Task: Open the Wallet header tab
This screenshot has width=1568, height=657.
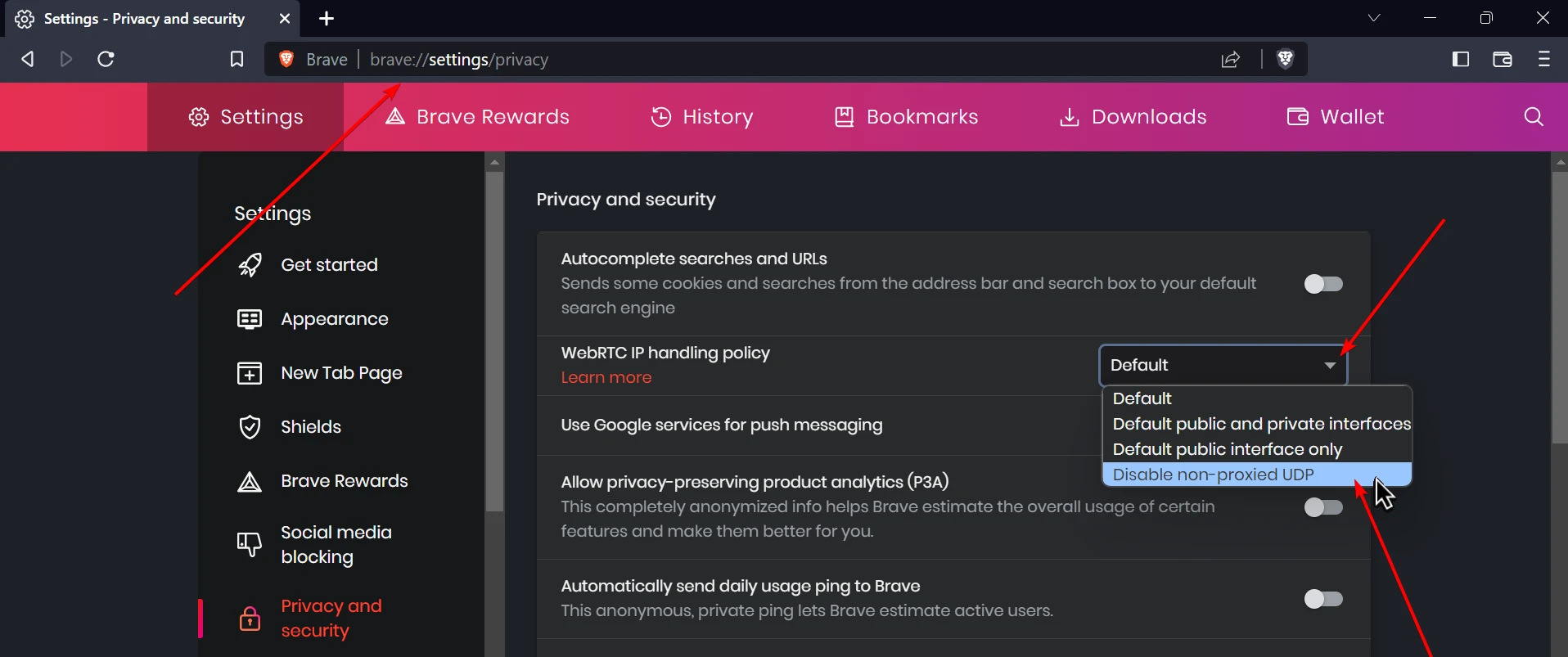Action: click(1336, 117)
